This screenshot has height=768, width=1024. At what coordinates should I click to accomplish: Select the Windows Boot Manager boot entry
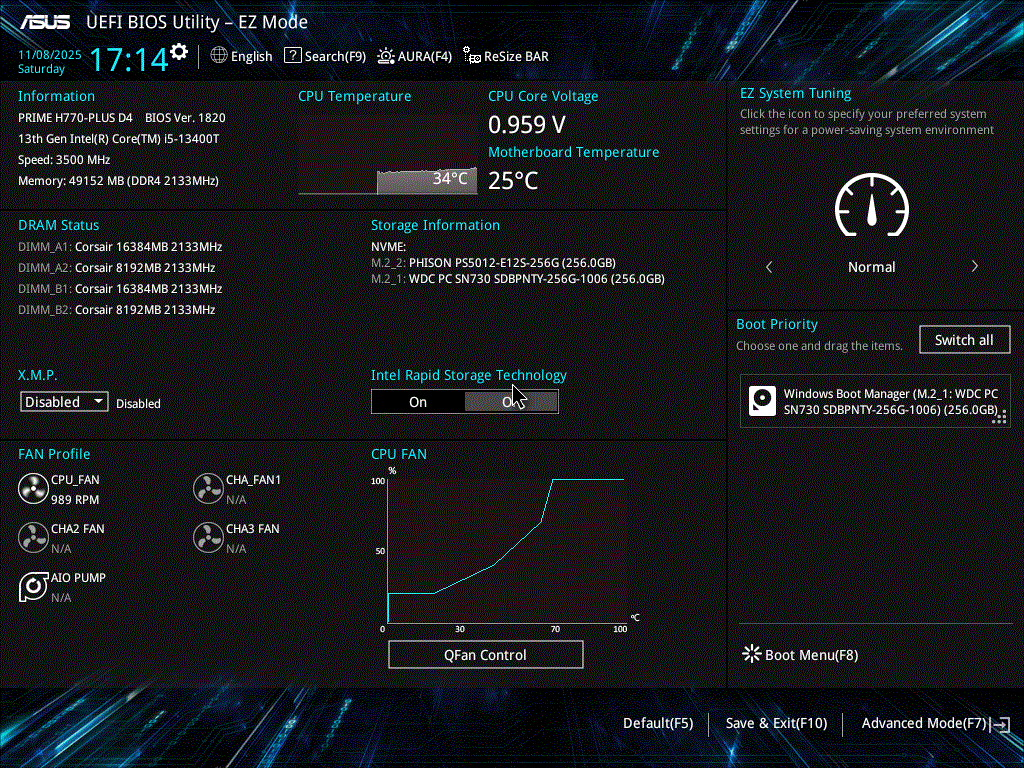[874, 401]
